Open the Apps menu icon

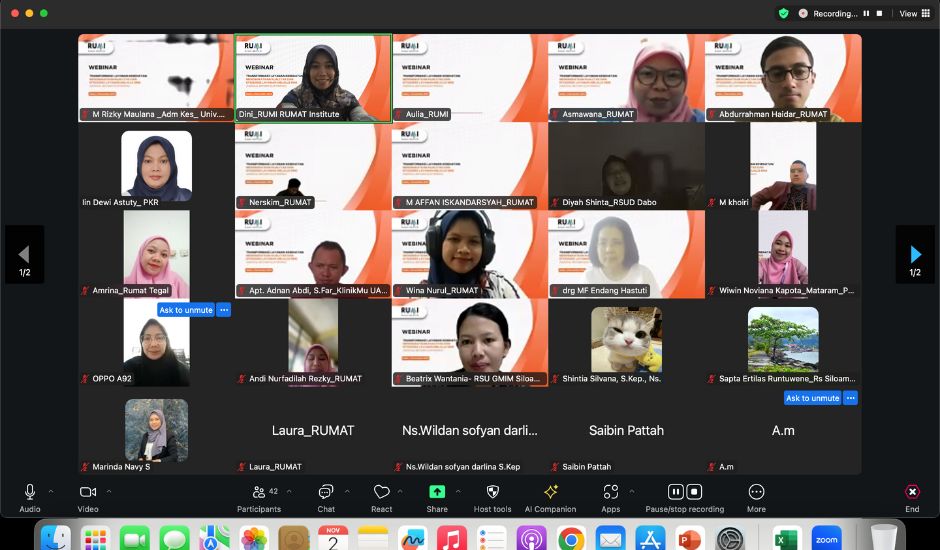tap(610, 492)
